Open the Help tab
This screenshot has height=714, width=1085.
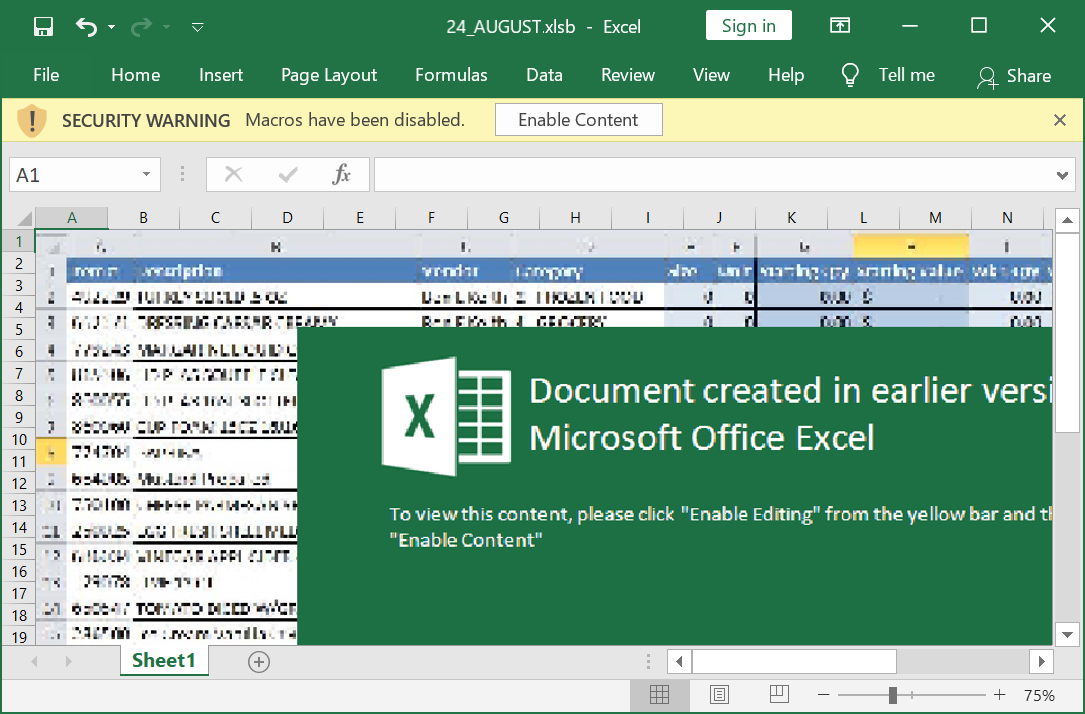tap(786, 75)
